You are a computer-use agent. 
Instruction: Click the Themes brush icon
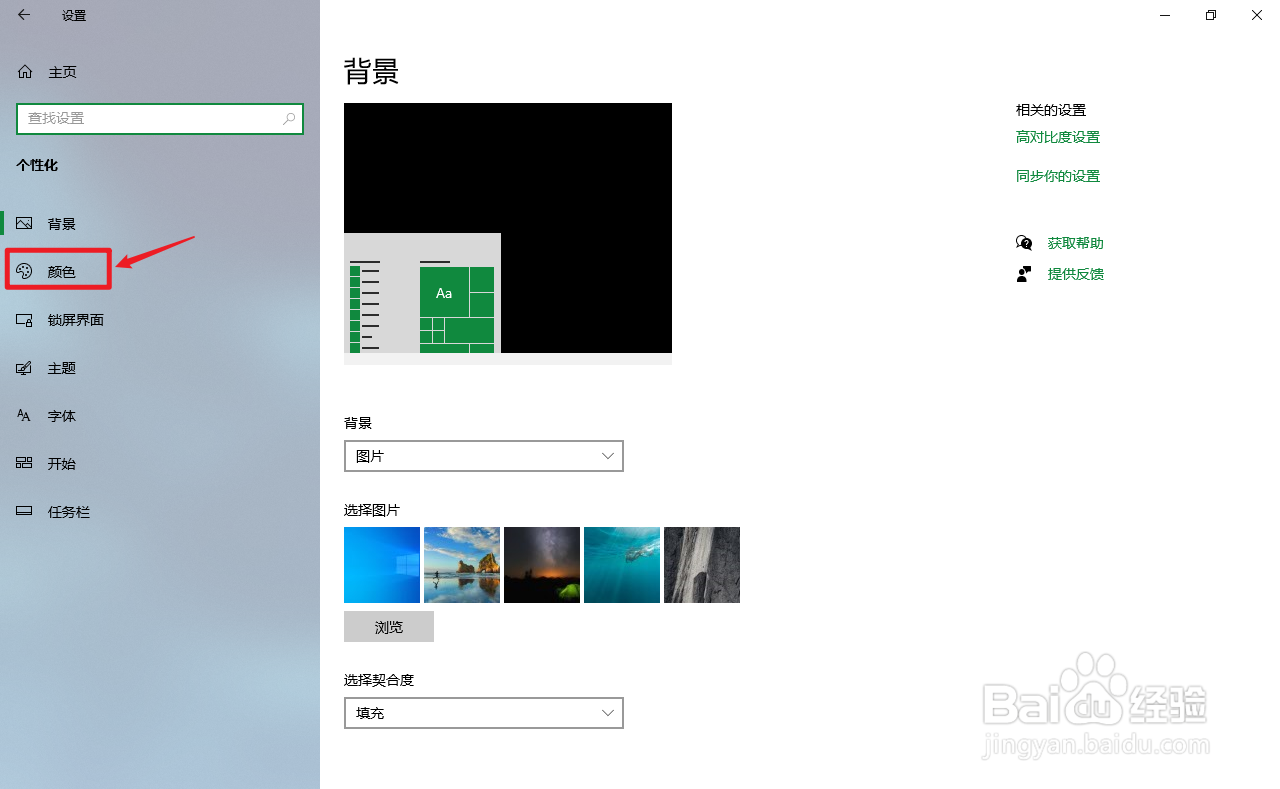tap(25, 368)
